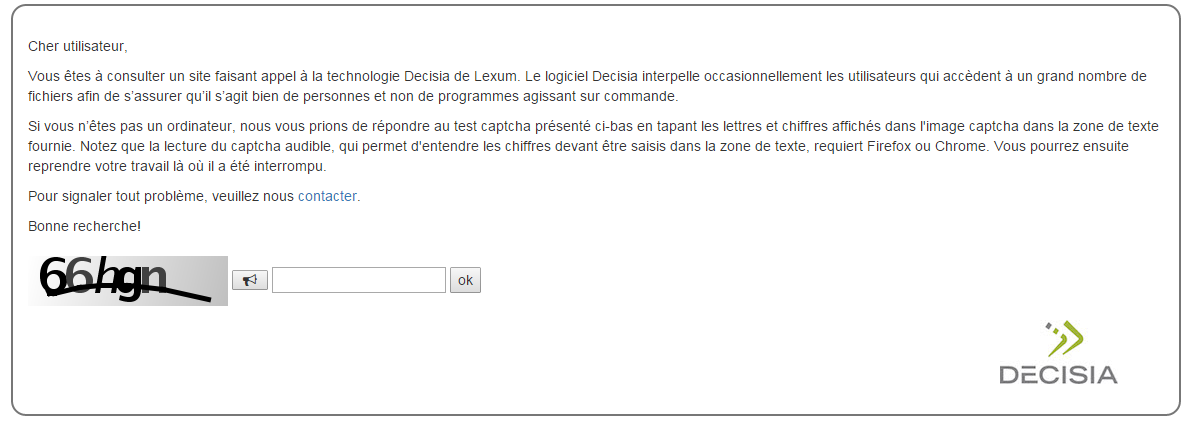Click the "Bonne recherche!" closing line
The image size is (1188, 423).
tap(85, 226)
